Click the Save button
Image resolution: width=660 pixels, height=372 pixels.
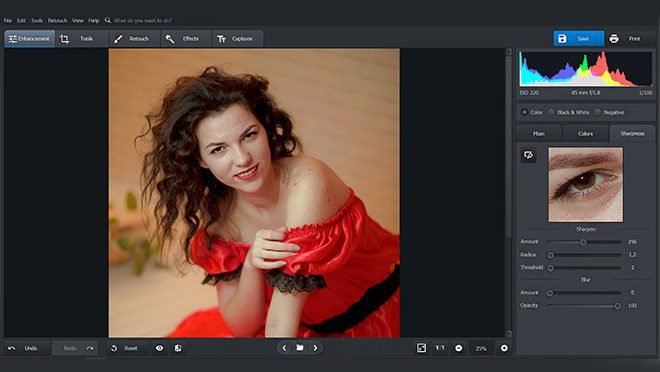pyautogui.click(x=579, y=39)
